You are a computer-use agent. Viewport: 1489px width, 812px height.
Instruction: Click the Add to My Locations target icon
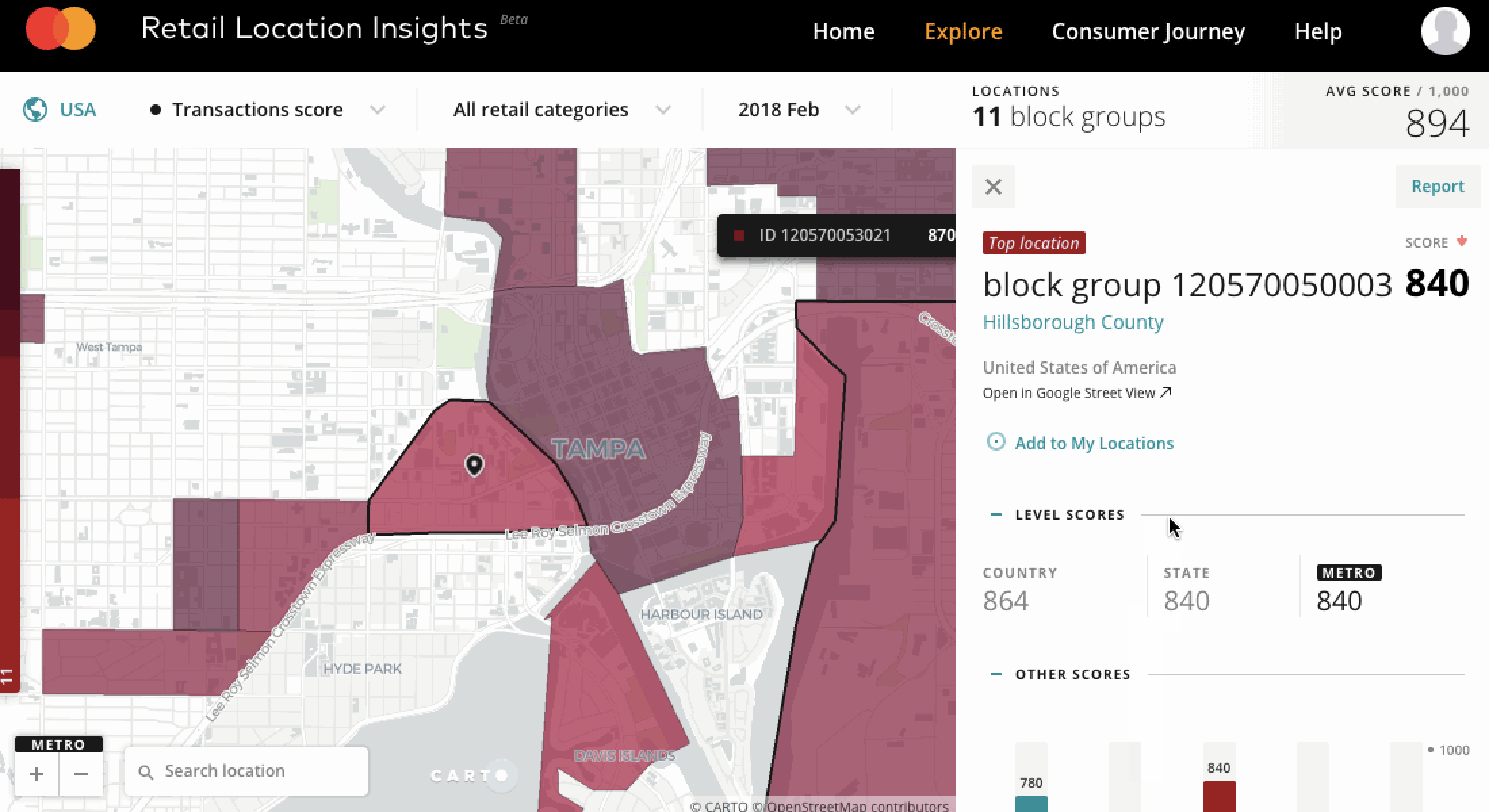pyautogui.click(x=995, y=442)
